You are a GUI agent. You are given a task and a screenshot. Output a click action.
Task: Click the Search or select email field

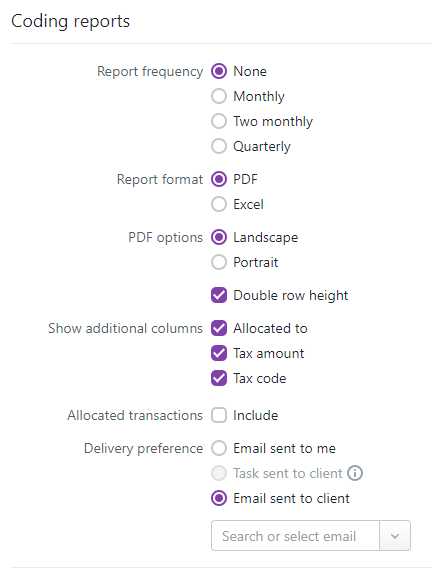pos(295,536)
